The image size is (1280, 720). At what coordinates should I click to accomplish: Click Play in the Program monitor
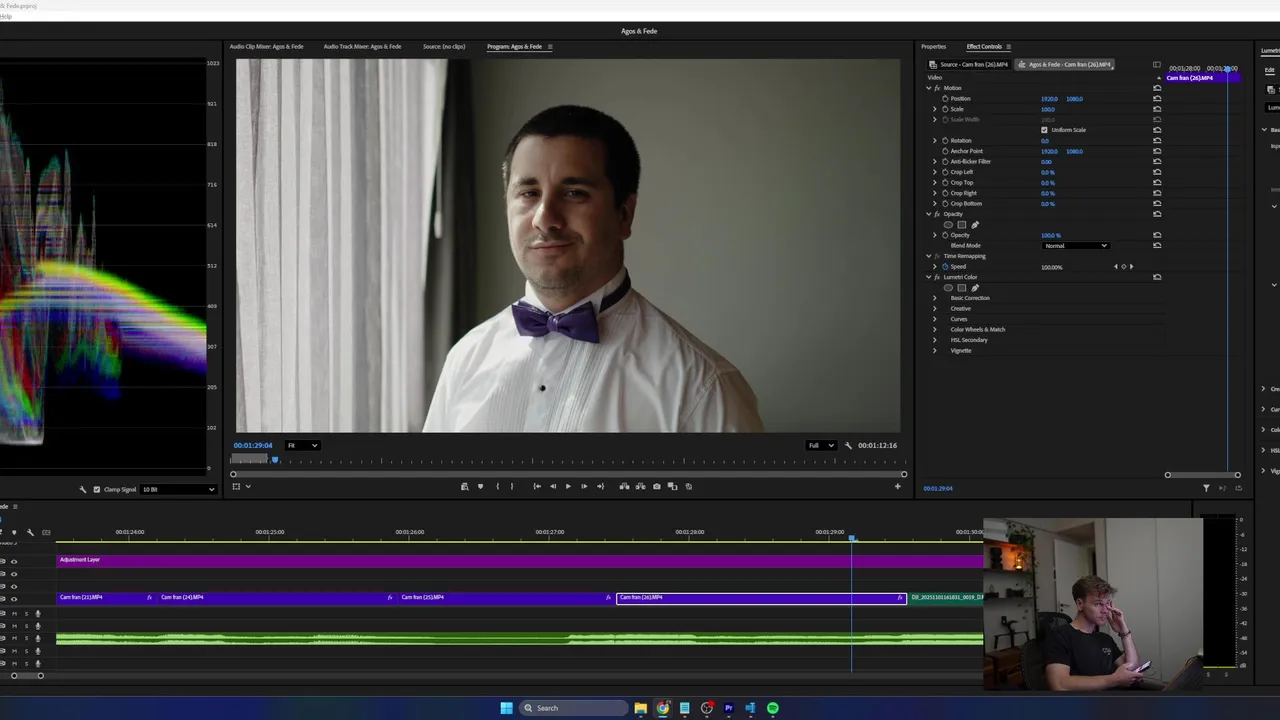(x=568, y=487)
